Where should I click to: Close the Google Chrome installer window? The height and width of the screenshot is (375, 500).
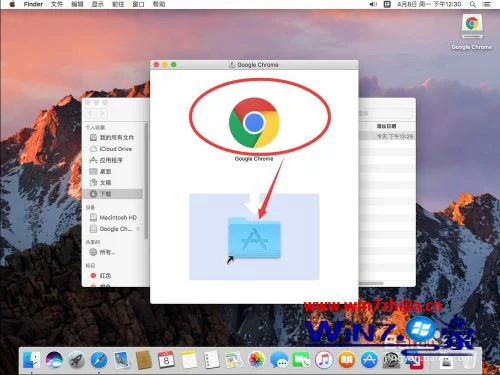(x=156, y=65)
